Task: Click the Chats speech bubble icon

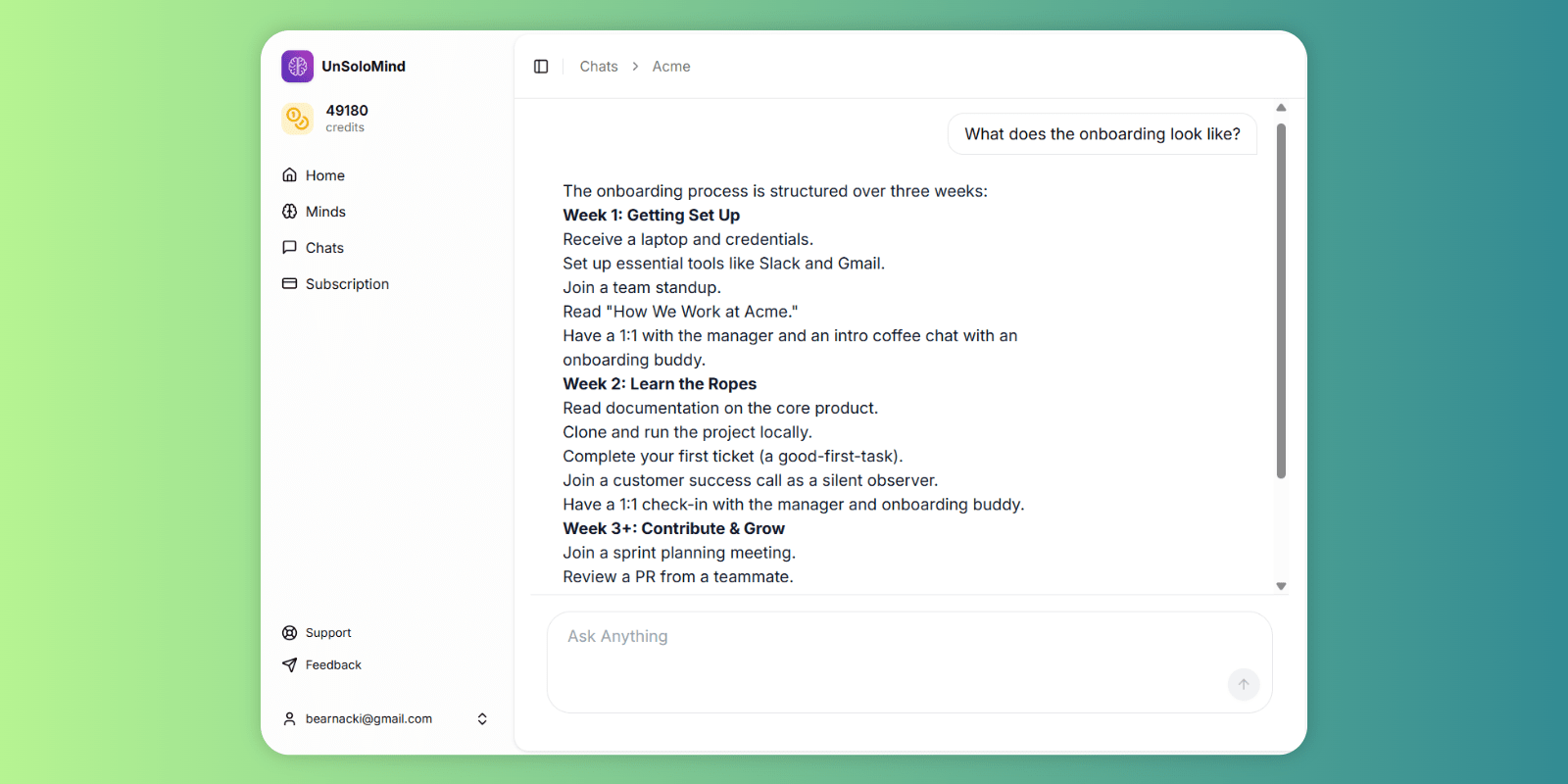Action: click(290, 248)
